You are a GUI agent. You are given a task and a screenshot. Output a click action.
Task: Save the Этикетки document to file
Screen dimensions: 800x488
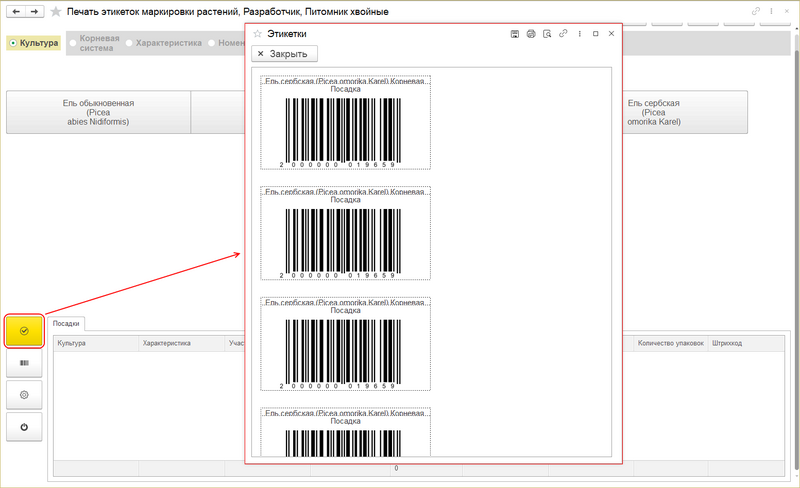tap(515, 34)
